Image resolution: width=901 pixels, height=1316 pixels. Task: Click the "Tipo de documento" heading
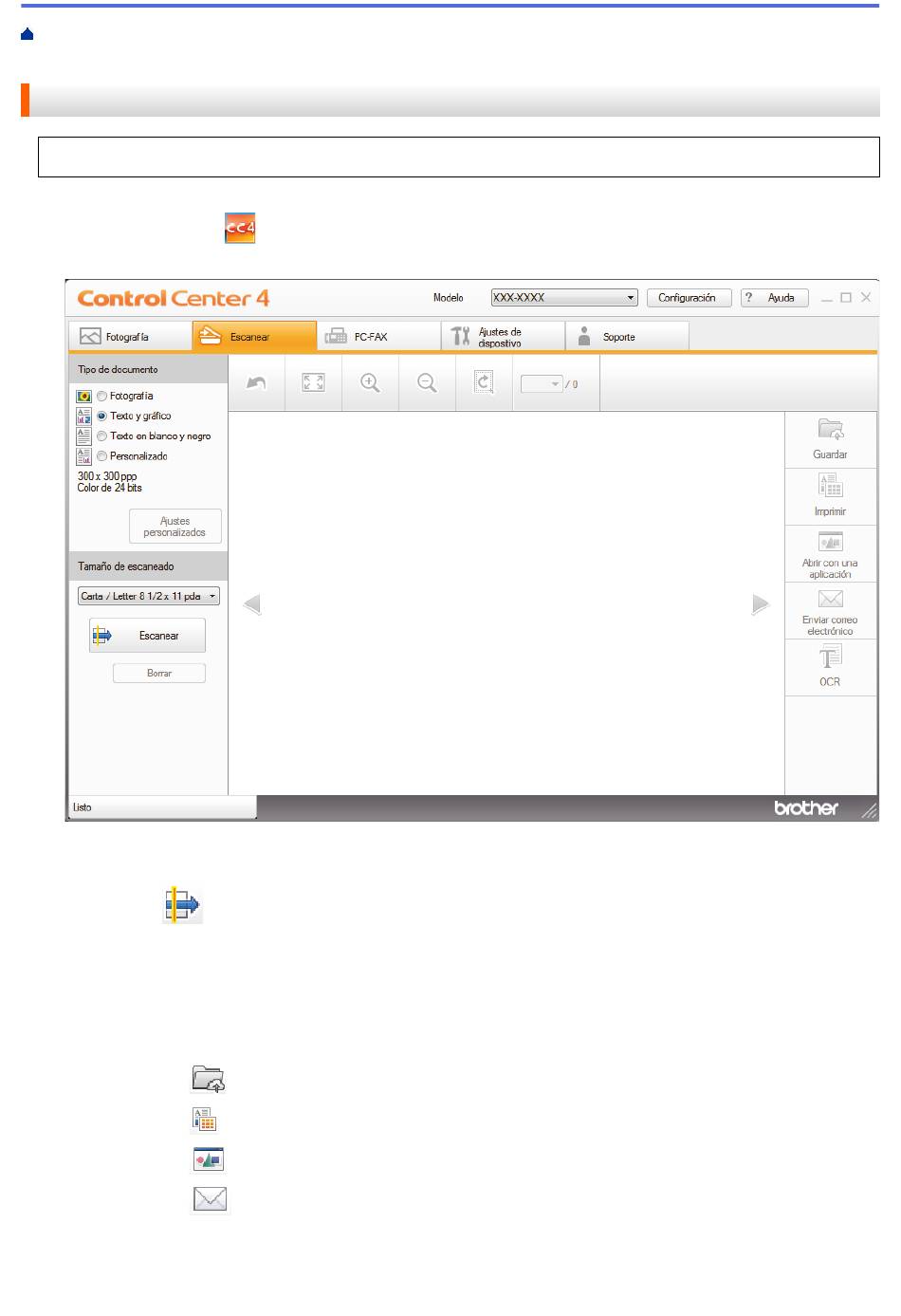[119, 369]
